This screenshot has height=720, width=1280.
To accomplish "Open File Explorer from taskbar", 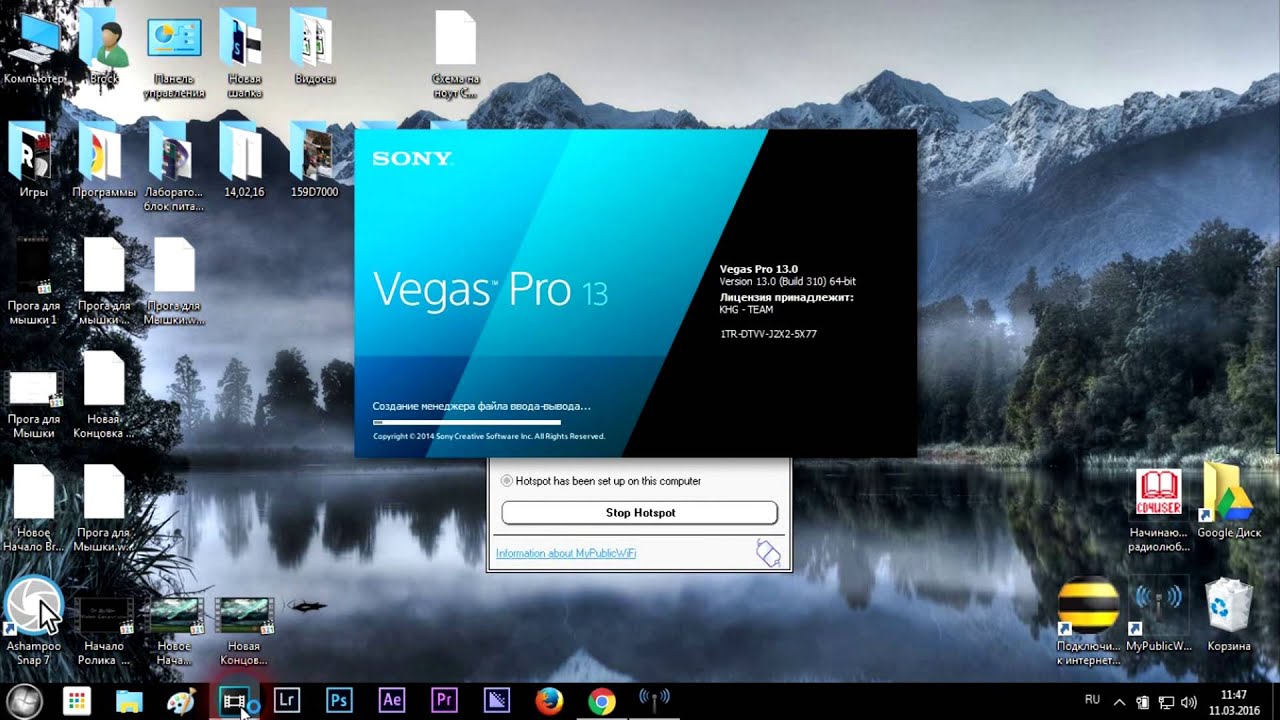I will click(x=129, y=702).
